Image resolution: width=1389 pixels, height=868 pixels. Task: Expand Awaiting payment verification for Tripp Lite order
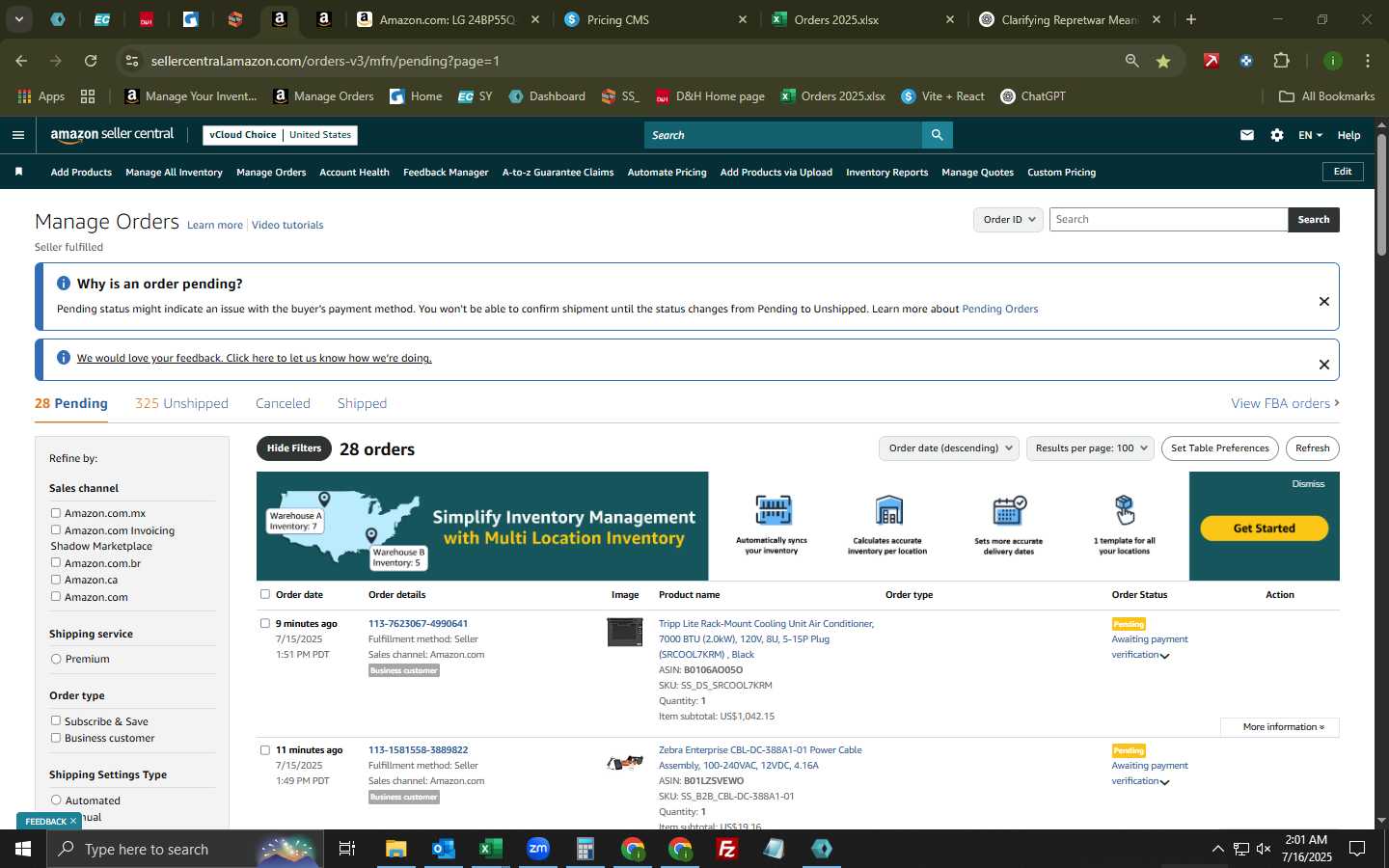[x=1164, y=656]
